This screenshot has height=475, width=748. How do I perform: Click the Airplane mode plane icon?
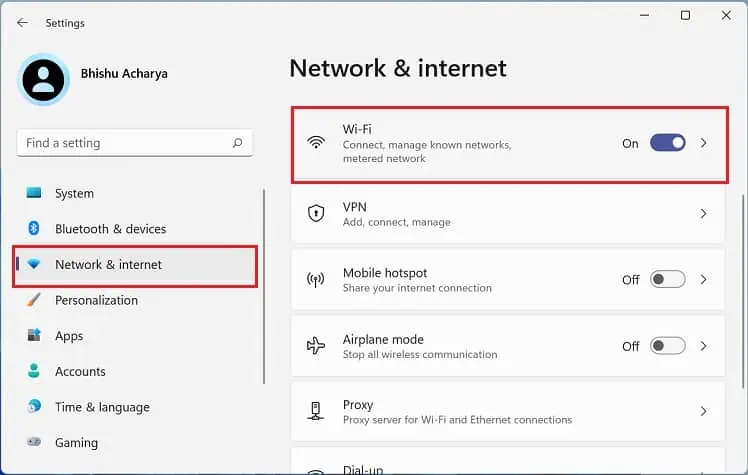coord(316,346)
